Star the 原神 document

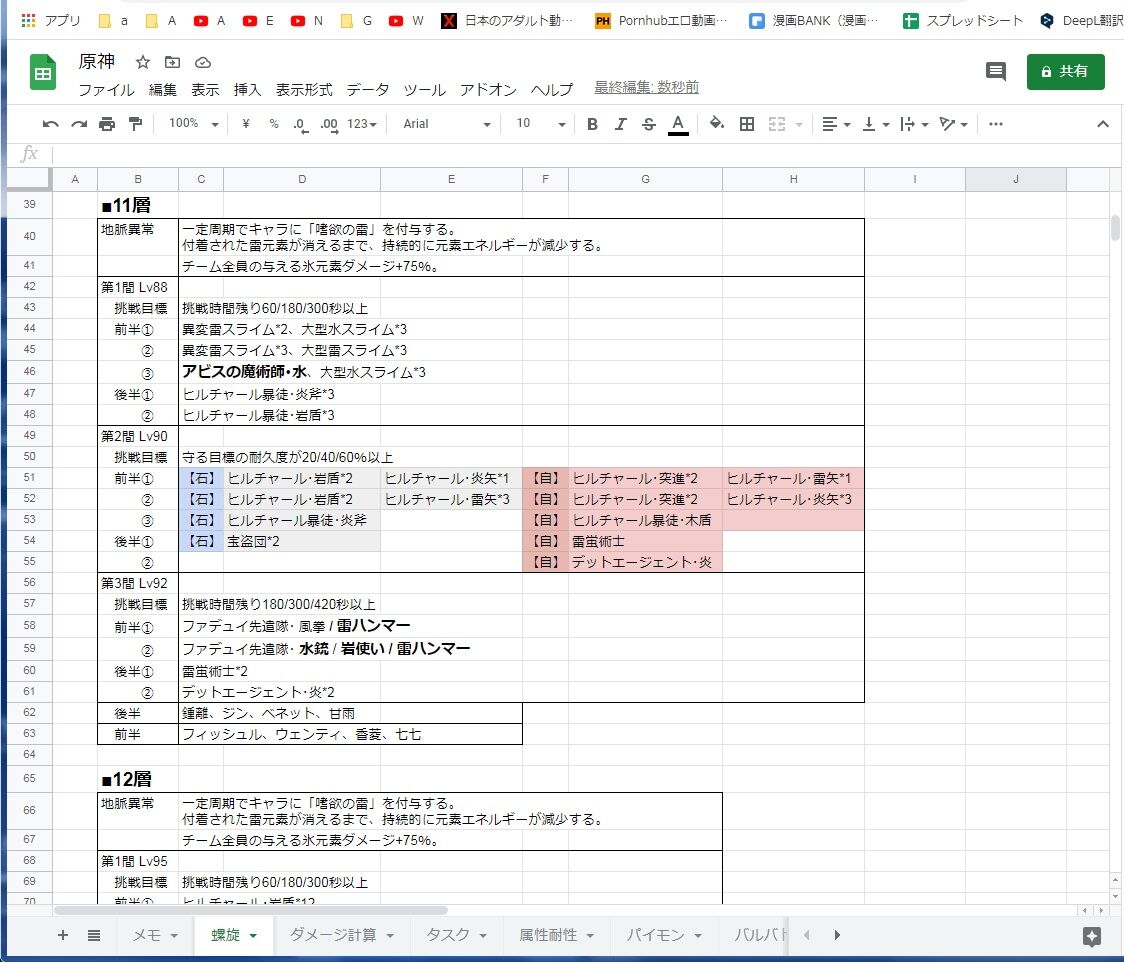[143, 62]
